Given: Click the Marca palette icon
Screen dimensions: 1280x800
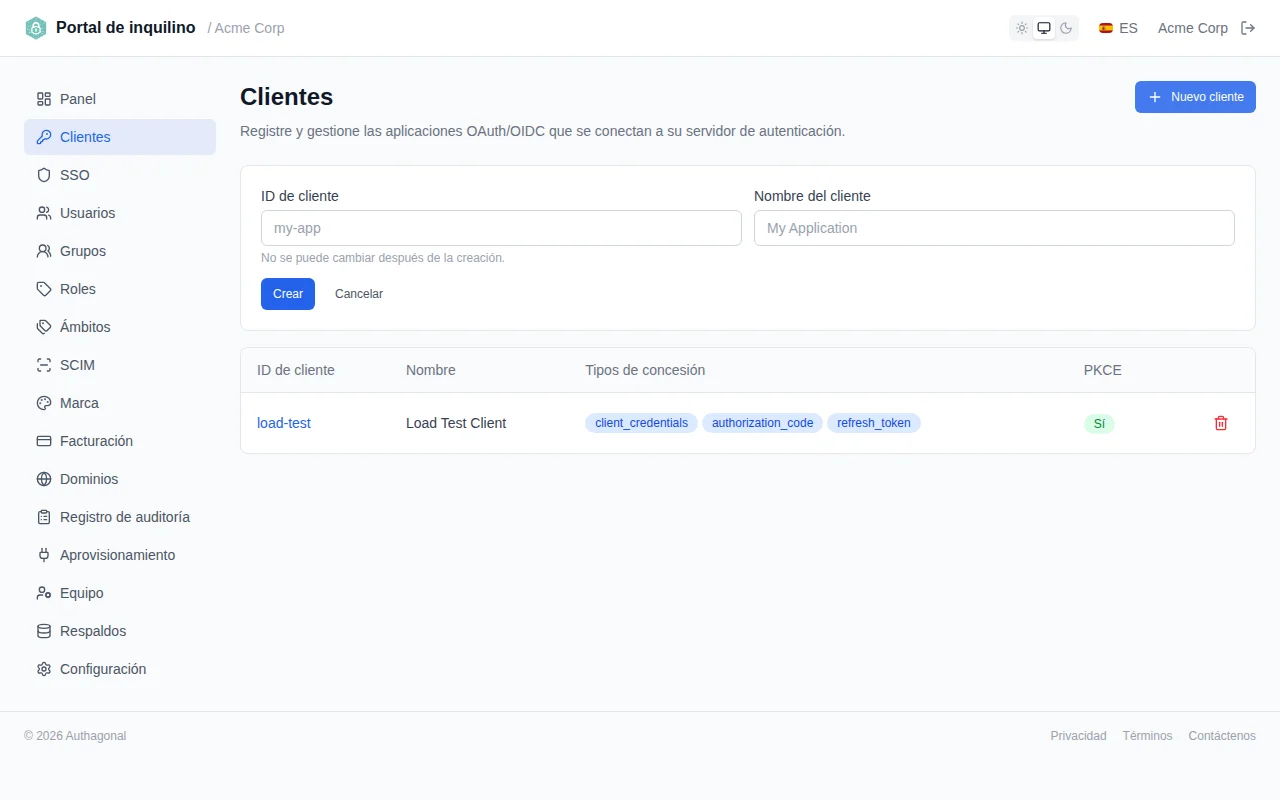Looking at the screenshot, I should click(44, 403).
